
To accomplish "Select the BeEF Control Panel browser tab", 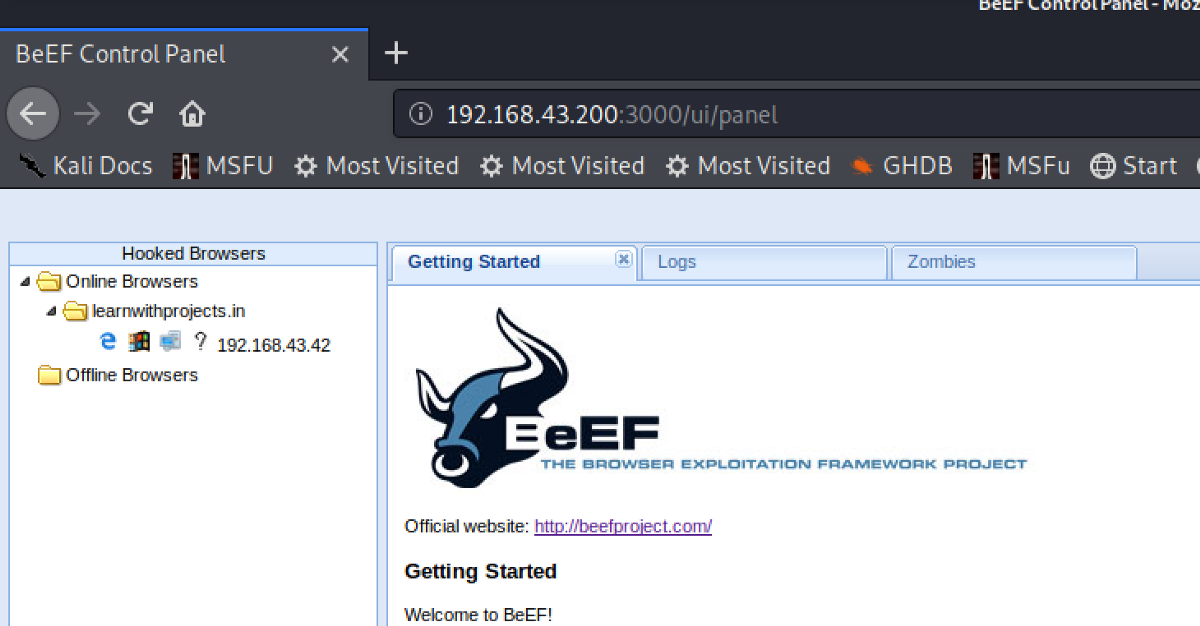I will click(184, 54).
